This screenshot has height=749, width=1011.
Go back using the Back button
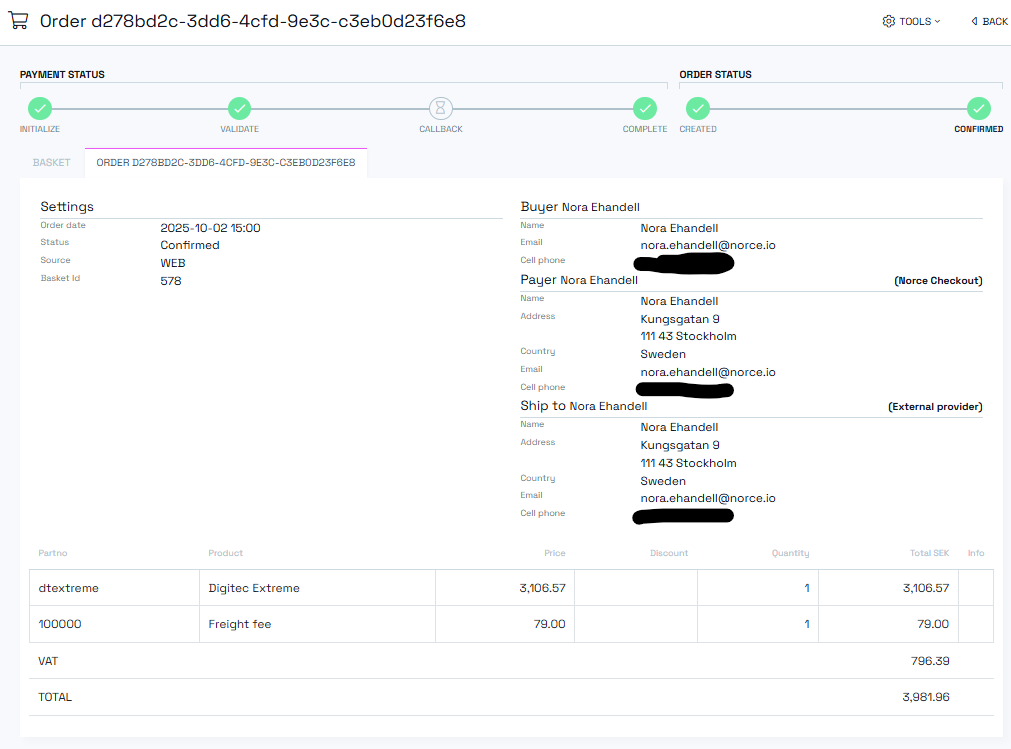click(x=989, y=21)
